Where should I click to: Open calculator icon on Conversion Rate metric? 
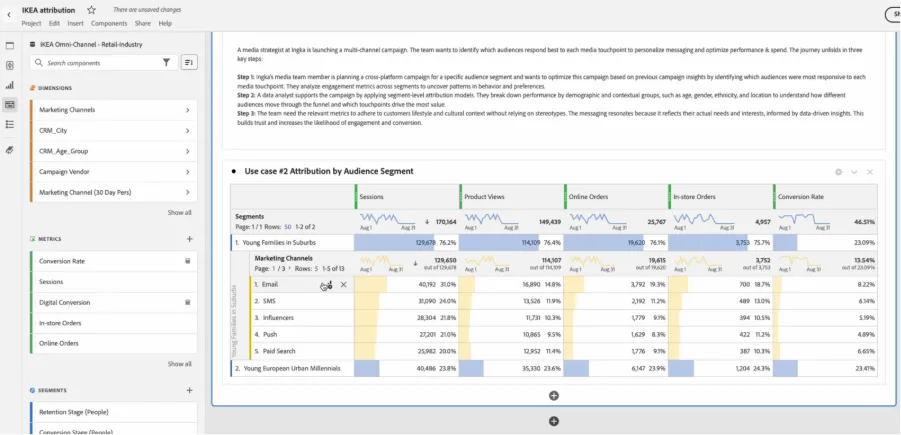pos(187,261)
